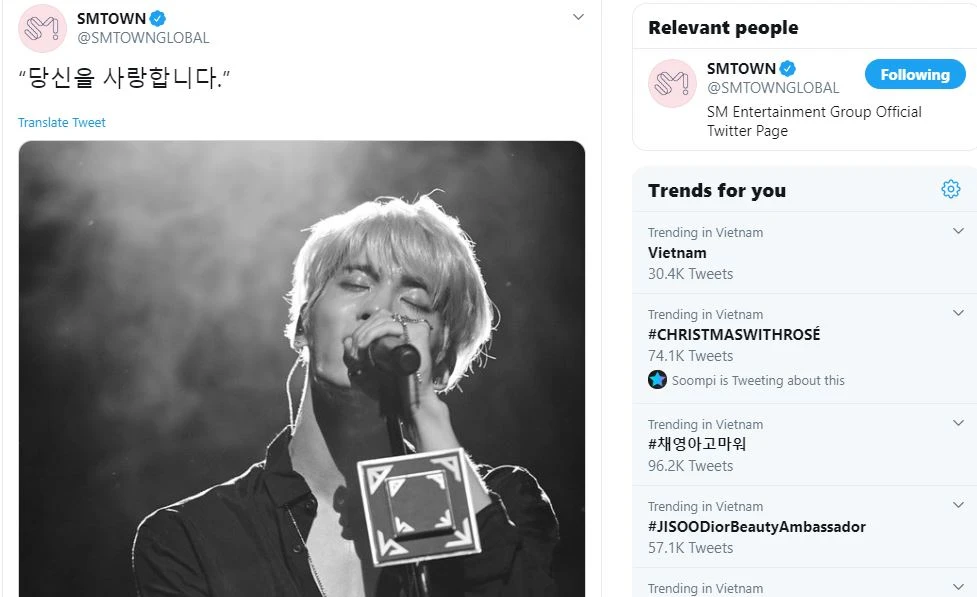Click the SMTOWN avatar on the tweet

point(43,28)
